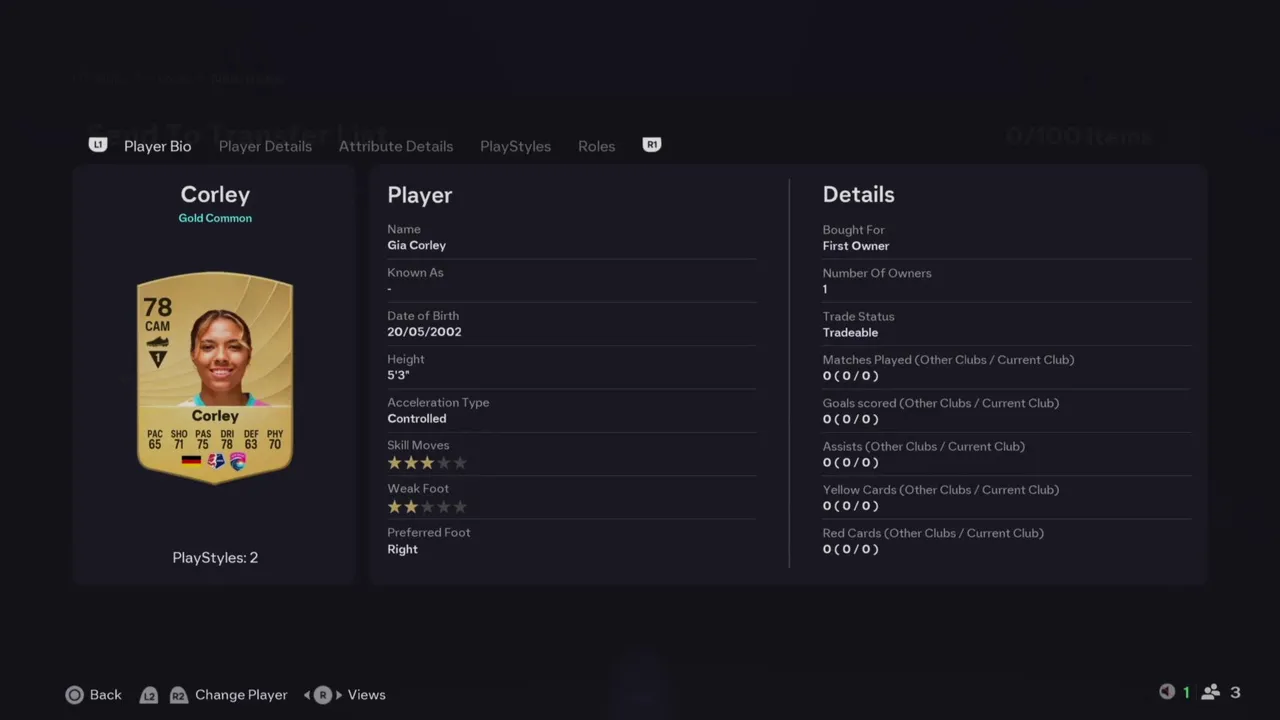Screen dimensions: 1280x720
Task: Click the Germany flag on the card
Action: pos(191,461)
